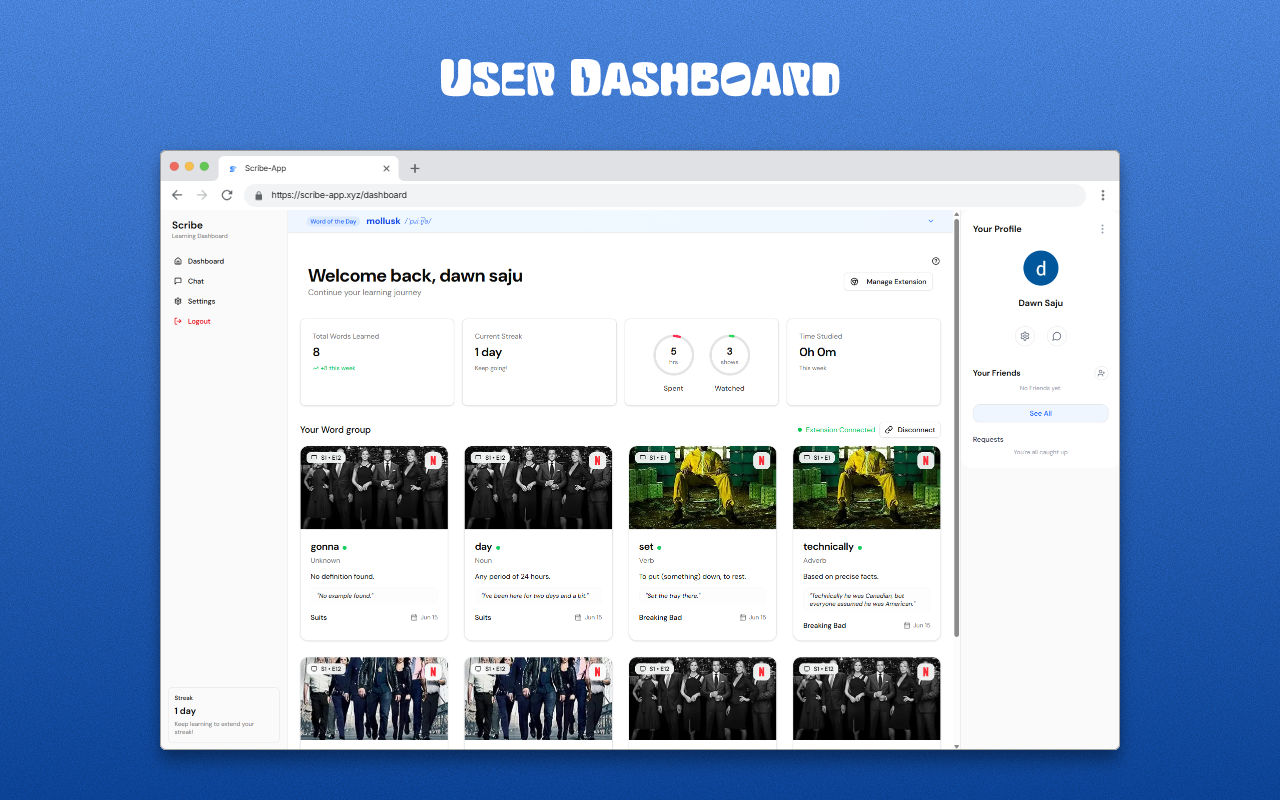Click the S1 E12 episode badge on the day card
1280x800 pixels.
pos(490,457)
